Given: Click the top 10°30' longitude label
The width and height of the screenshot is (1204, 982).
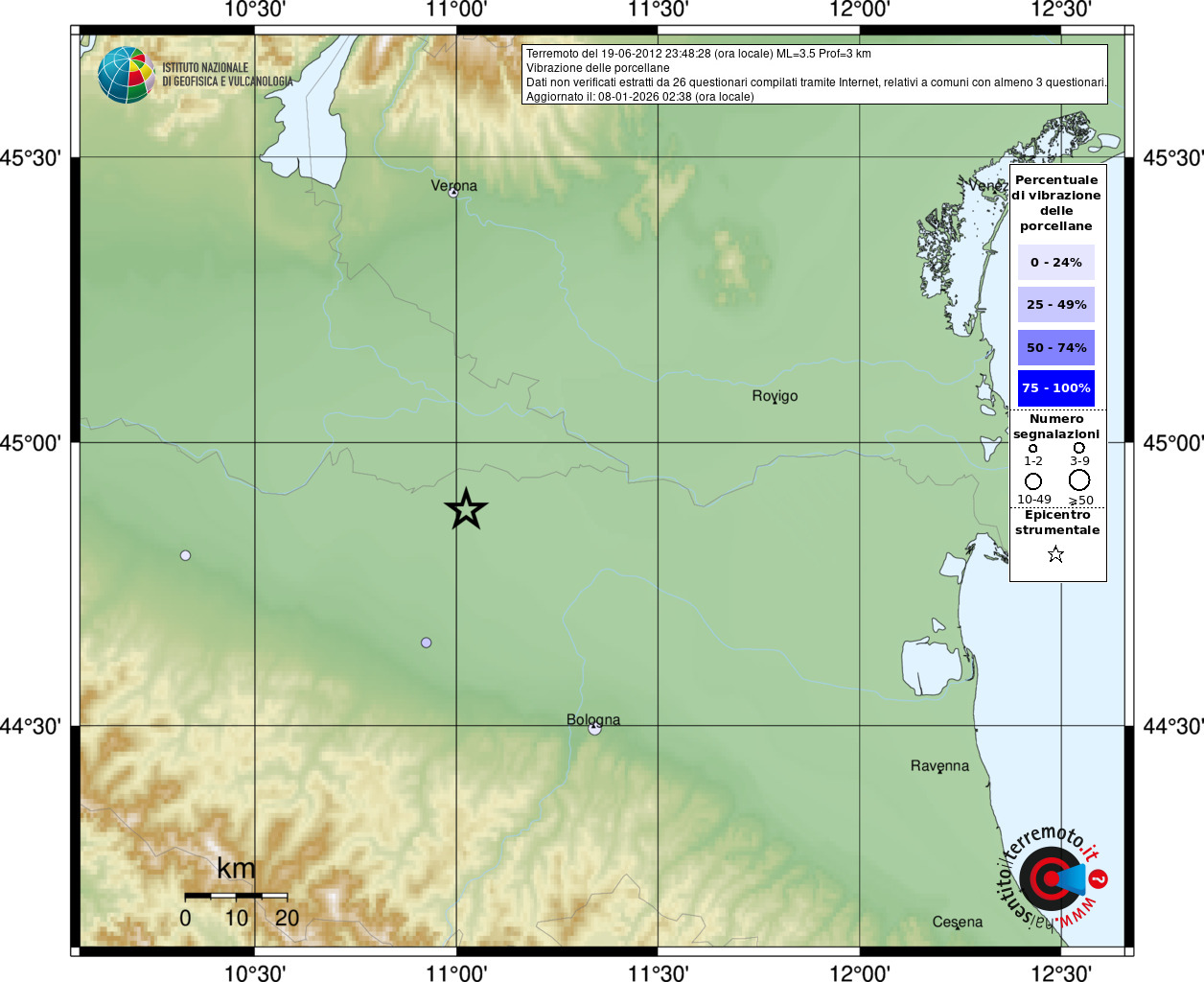Looking at the screenshot, I should tap(255, 11).
